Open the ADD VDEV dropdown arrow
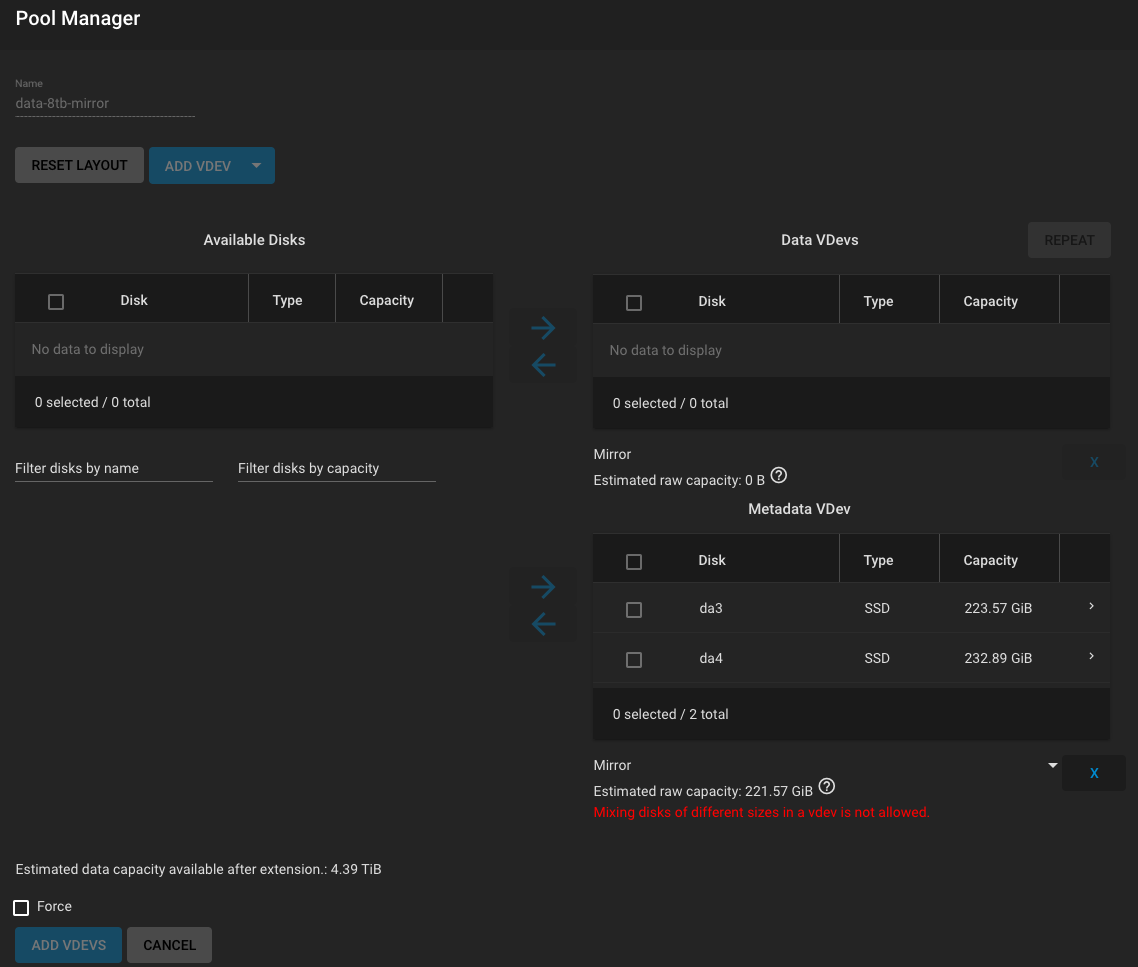1138x967 pixels. pos(256,166)
